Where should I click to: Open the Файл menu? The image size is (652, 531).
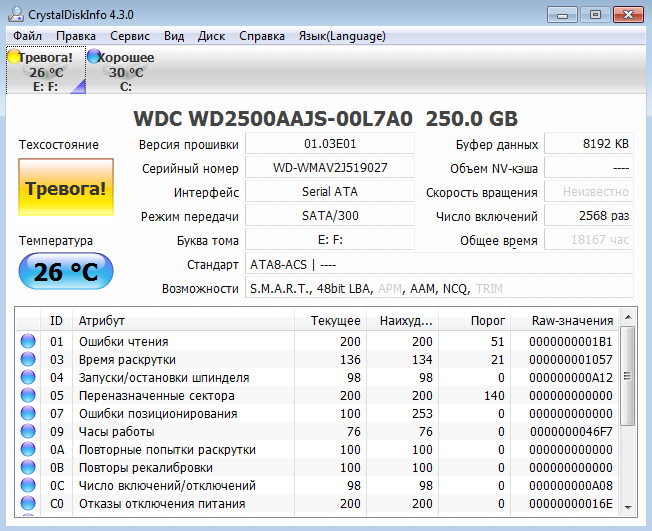(27, 36)
